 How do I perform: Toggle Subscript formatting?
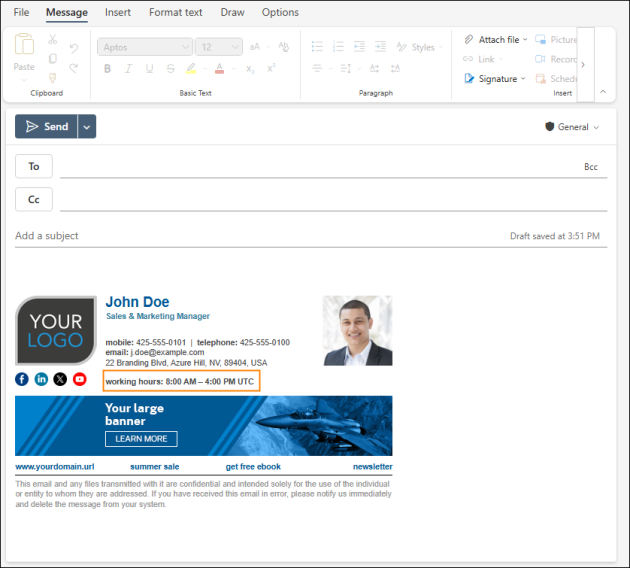(x=250, y=69)
